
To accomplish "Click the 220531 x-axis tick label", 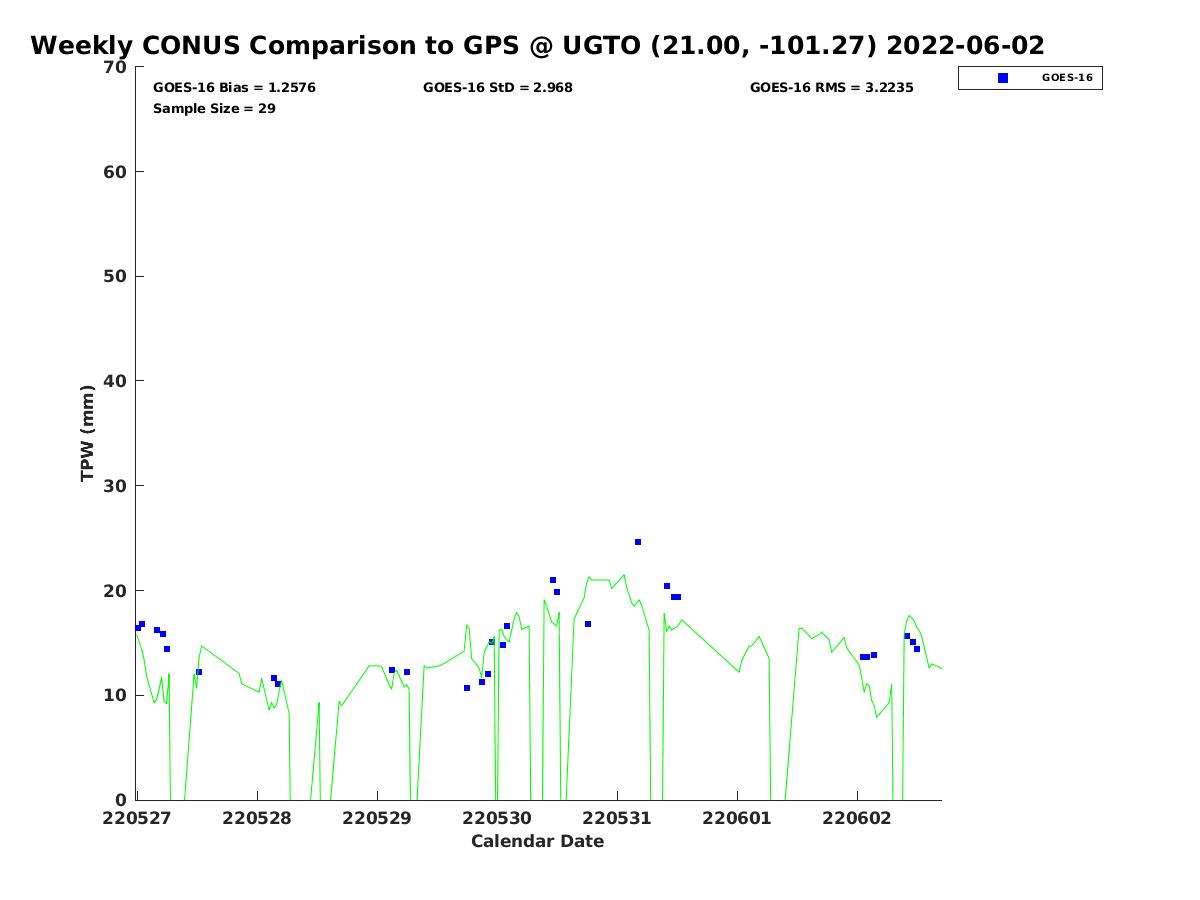I will coord(617,818).
